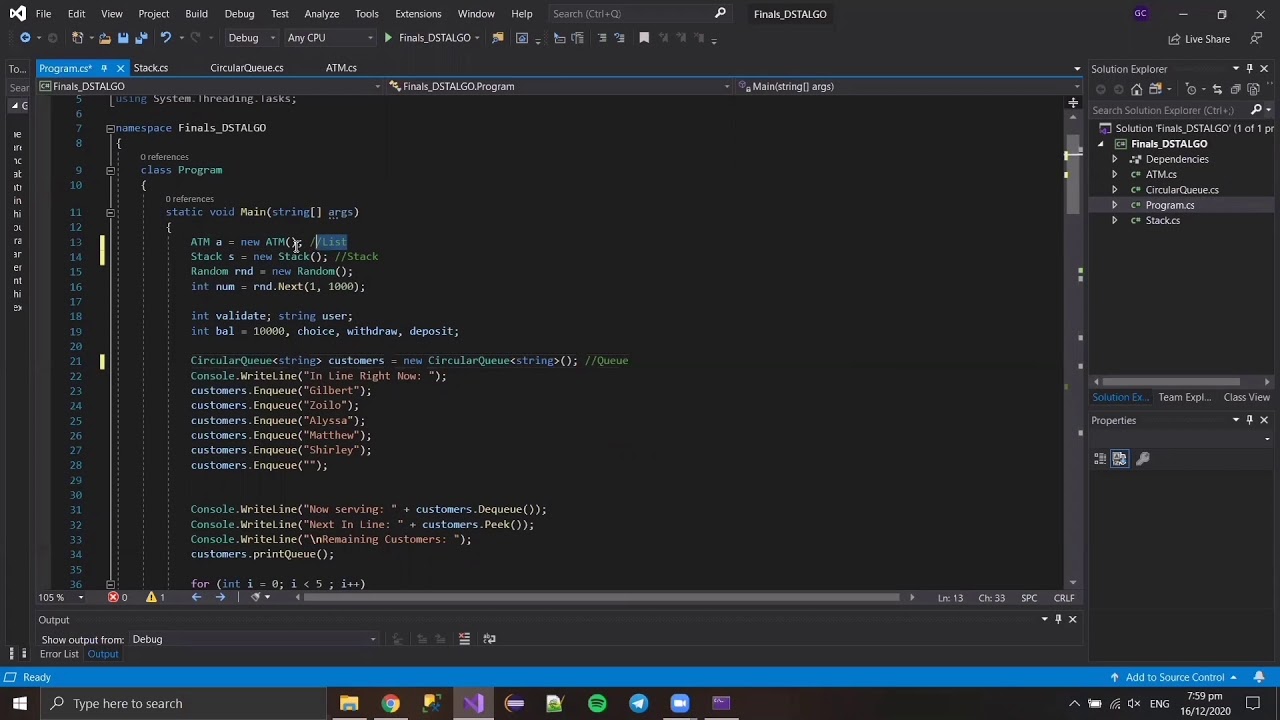Start debugging with the green play icon

pyautogui.click(x=388, y=38)
